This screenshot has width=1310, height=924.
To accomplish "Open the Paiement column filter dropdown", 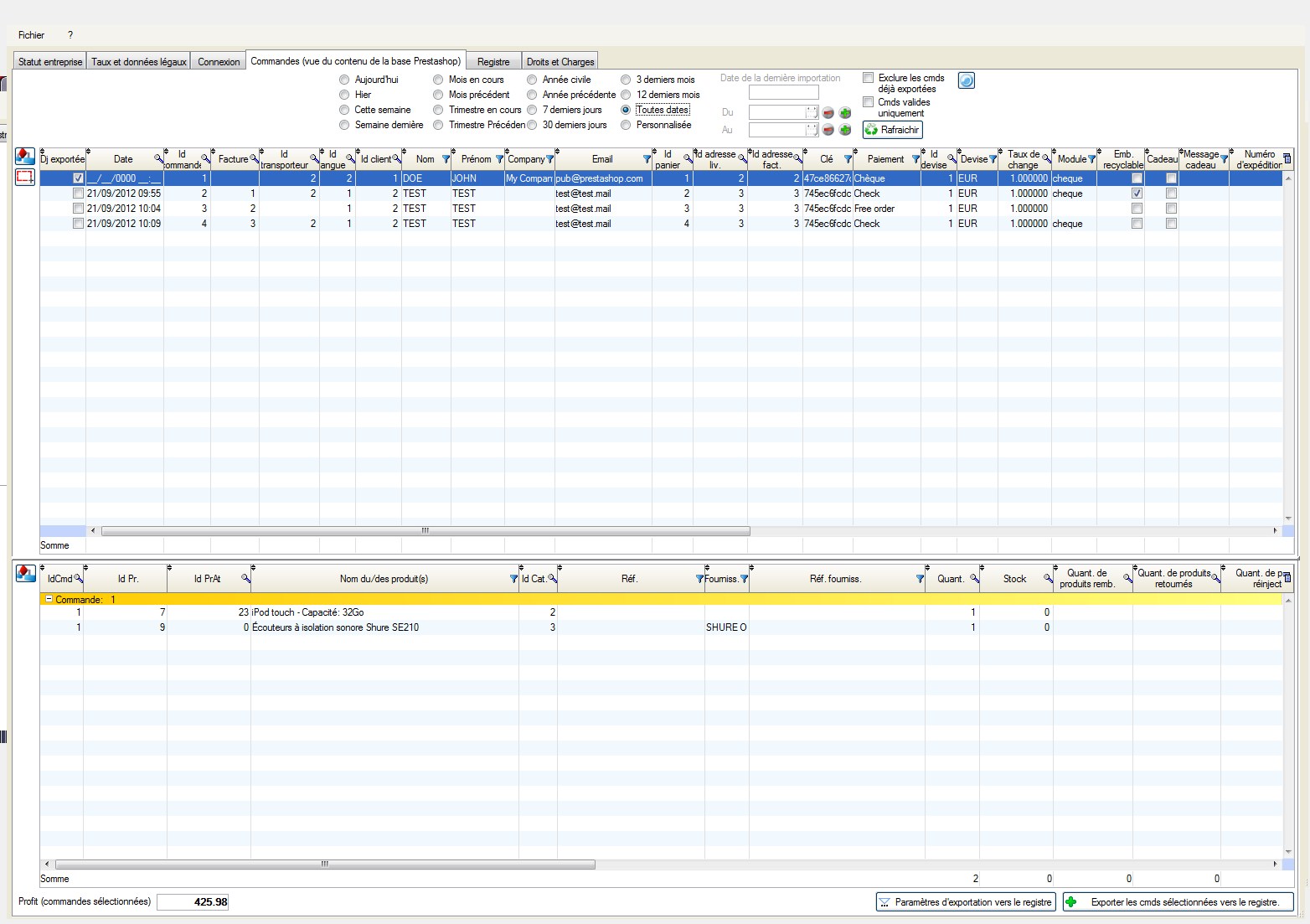I will (x=915, y=159).
